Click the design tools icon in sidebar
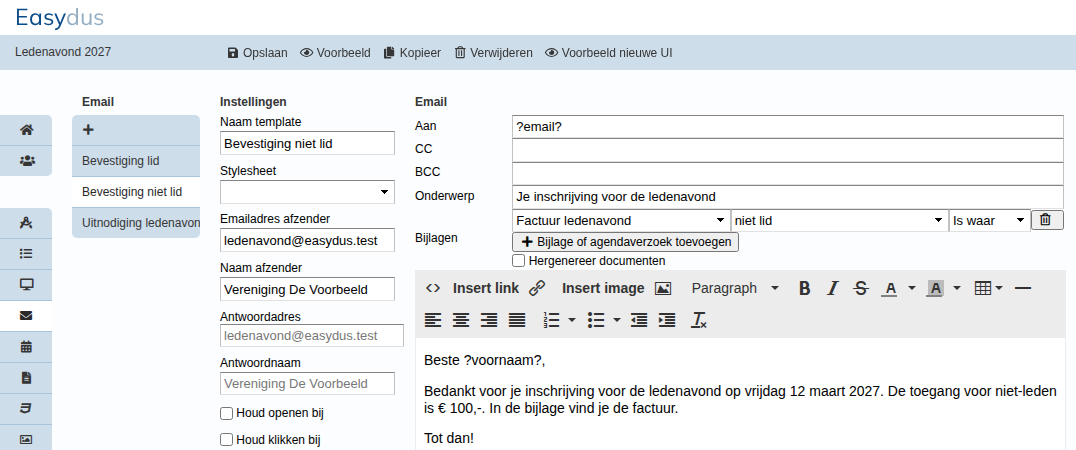Viewport: 1076px width, 450px height. [26, 223]
